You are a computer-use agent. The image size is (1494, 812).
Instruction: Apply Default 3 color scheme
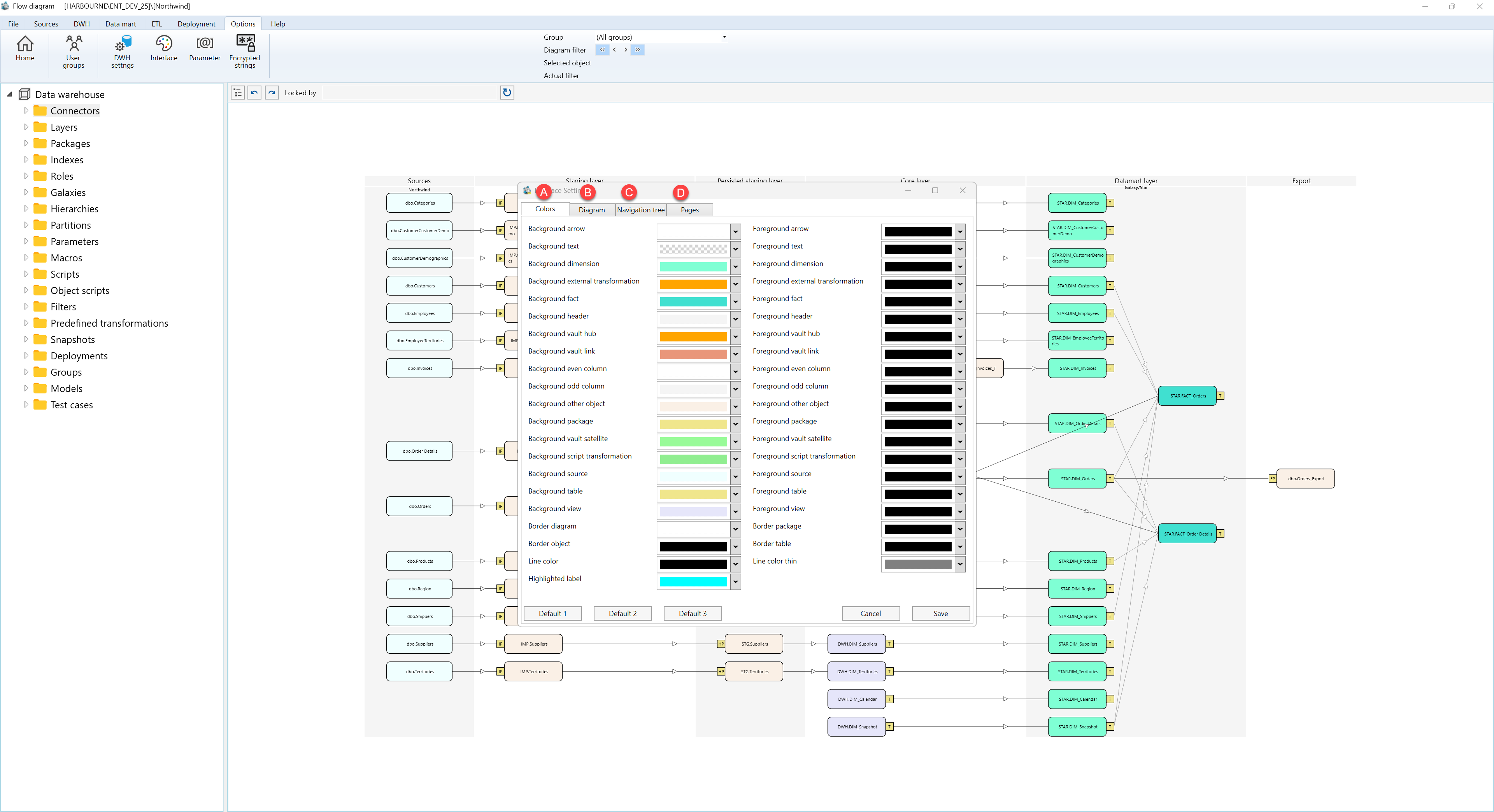(x=693, y=613)
